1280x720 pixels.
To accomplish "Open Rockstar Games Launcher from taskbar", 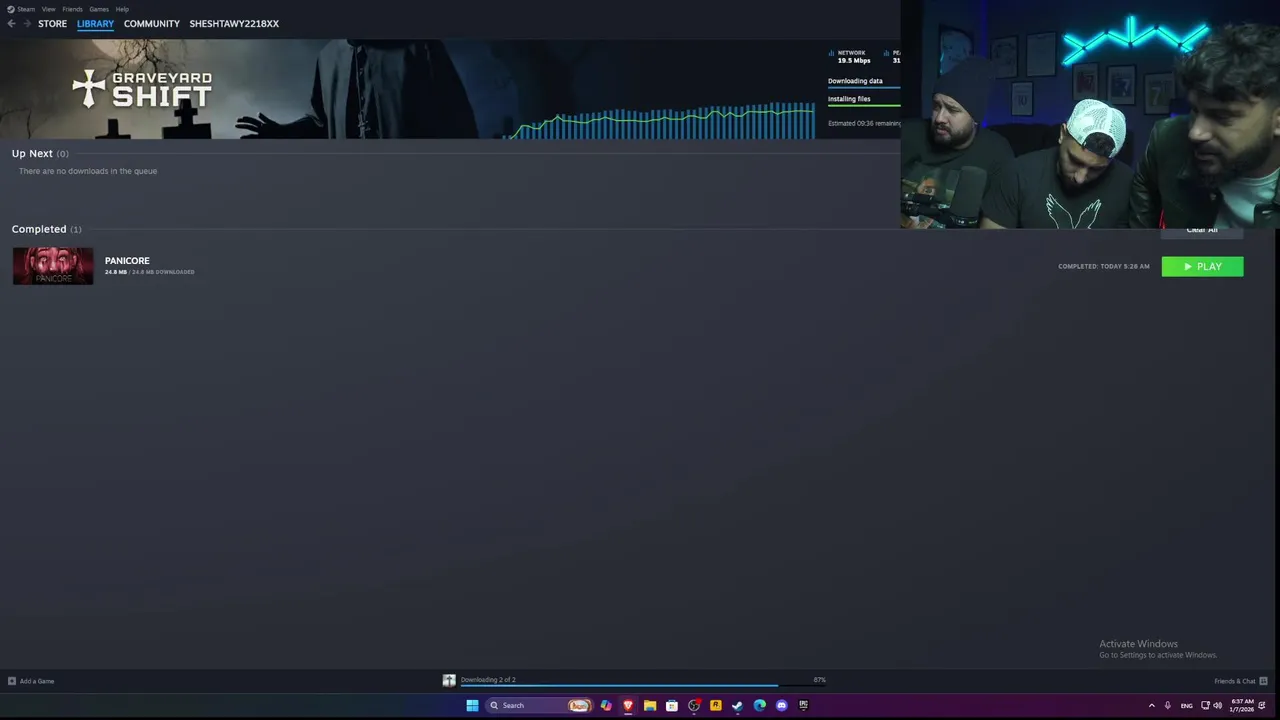I will (716, 705).
